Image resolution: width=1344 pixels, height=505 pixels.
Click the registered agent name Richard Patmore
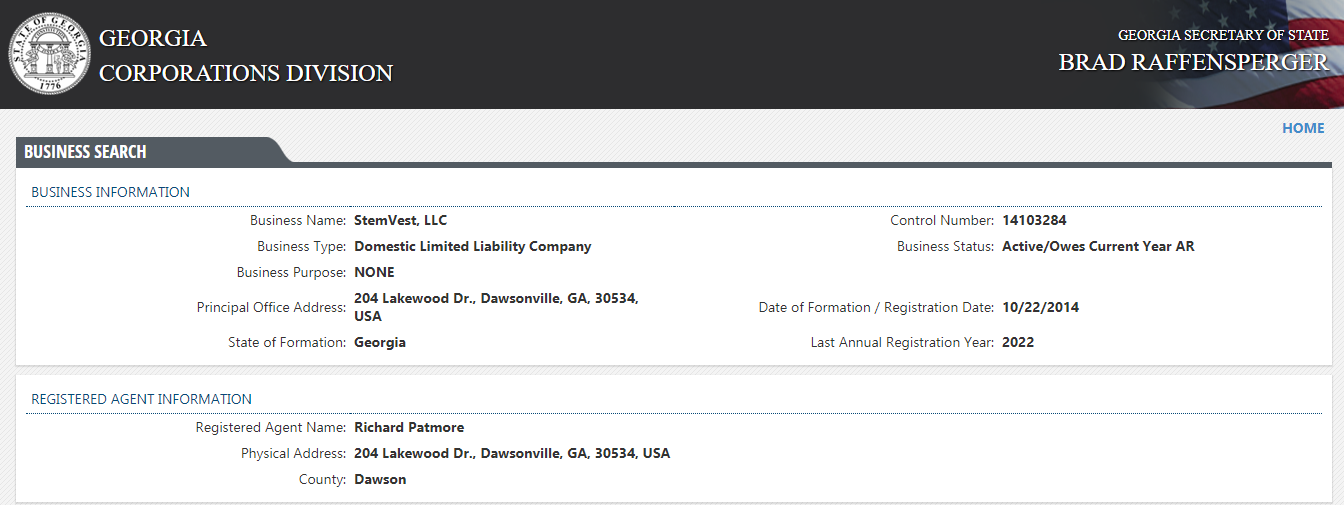tap(409, 427)
